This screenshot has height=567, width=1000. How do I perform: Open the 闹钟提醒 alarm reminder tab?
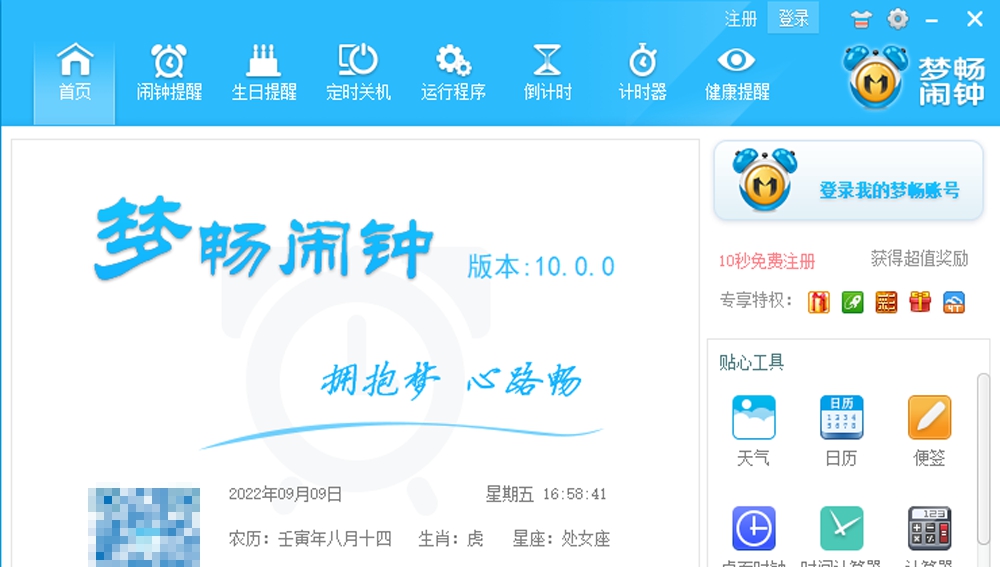(x=169, y=73)
